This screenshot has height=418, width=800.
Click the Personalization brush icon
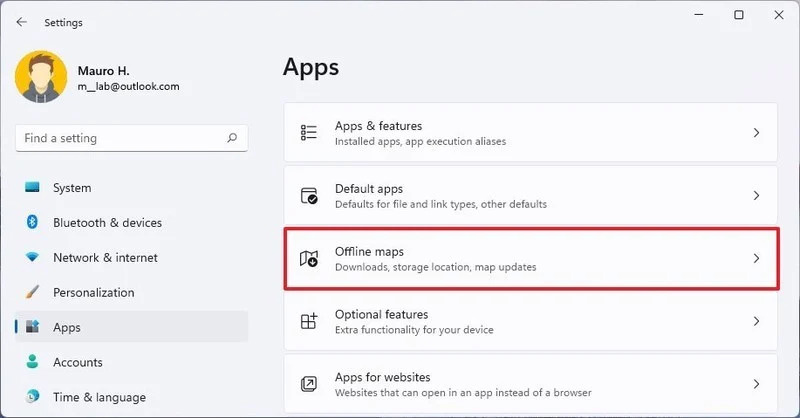pyautogui.click(x=32, y=292)
